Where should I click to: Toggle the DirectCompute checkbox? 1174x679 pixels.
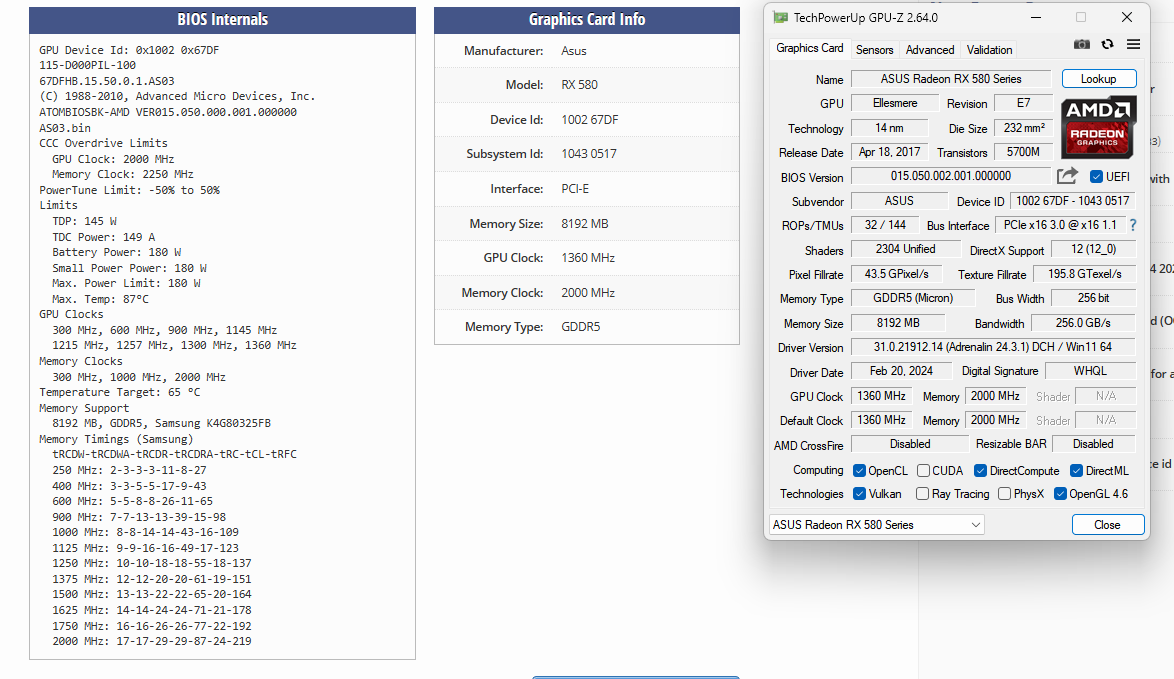click(980, 471)
